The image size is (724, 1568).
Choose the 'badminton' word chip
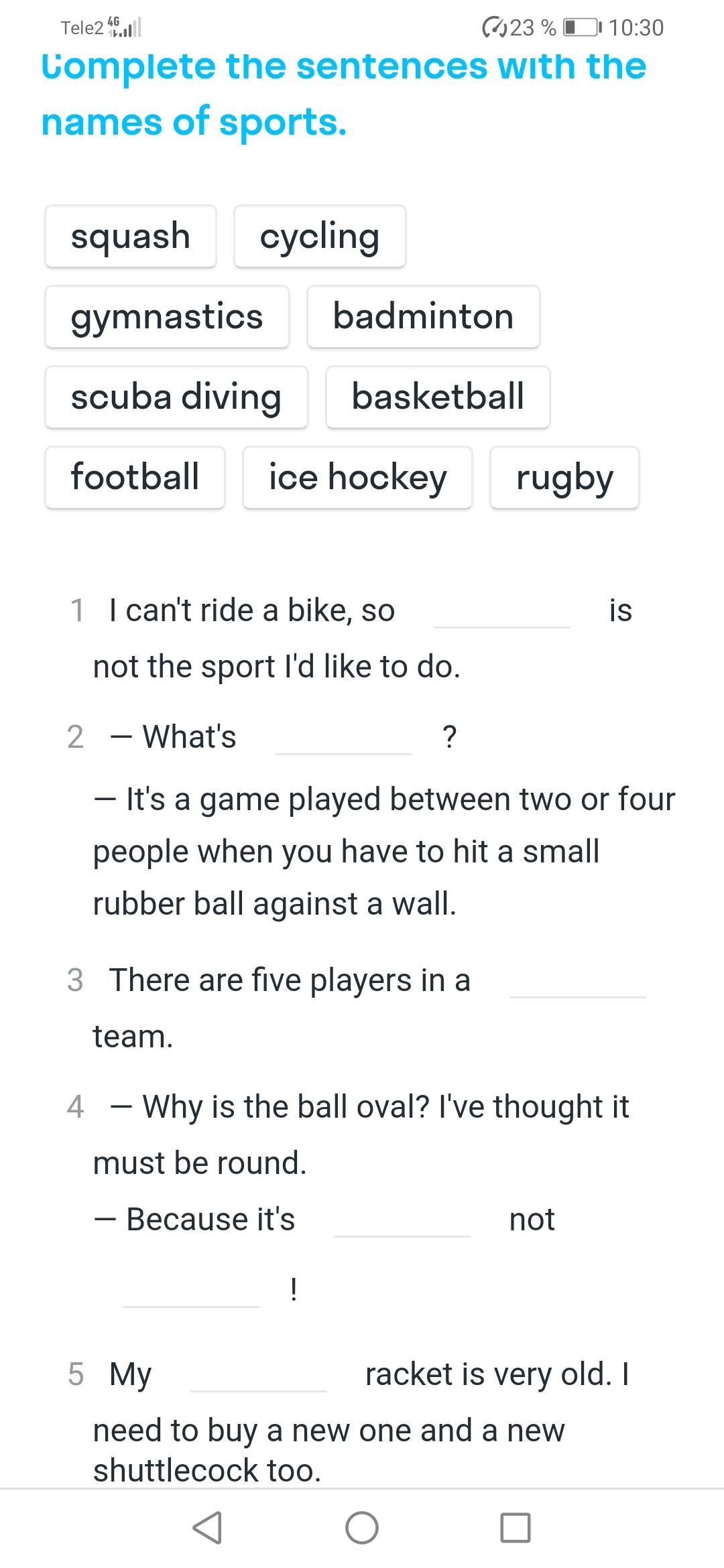coord(423,317)
